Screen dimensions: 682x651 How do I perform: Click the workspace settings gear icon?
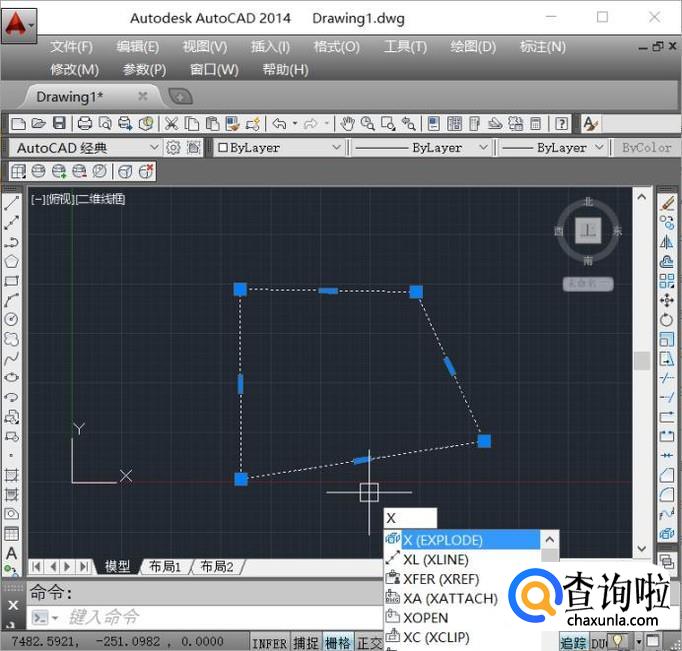pyautogui.click(x=173, y=148)
